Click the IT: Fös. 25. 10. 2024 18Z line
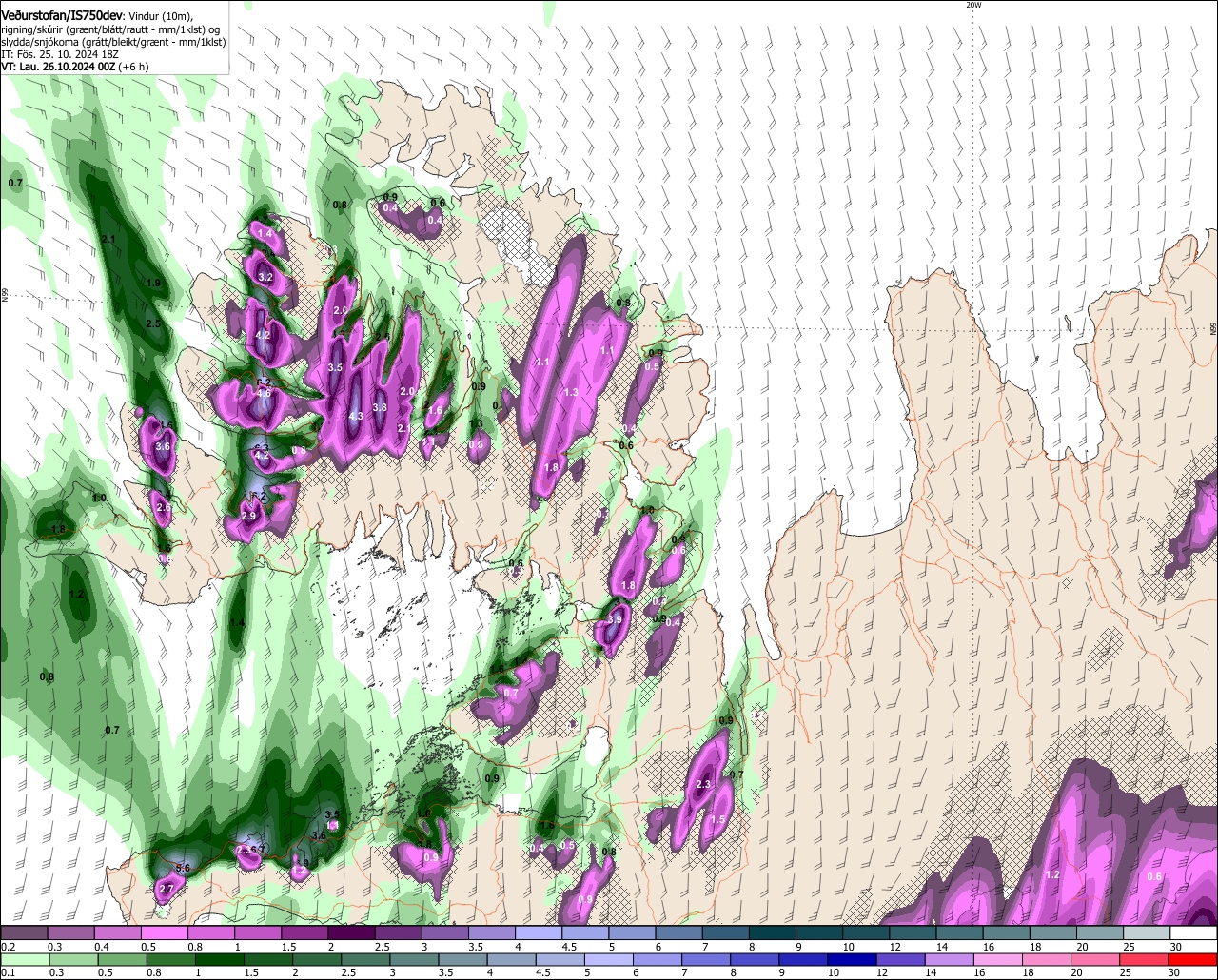Image resolution: width=1218 pixels, height=980 pixels. click(x=60, y=54)
